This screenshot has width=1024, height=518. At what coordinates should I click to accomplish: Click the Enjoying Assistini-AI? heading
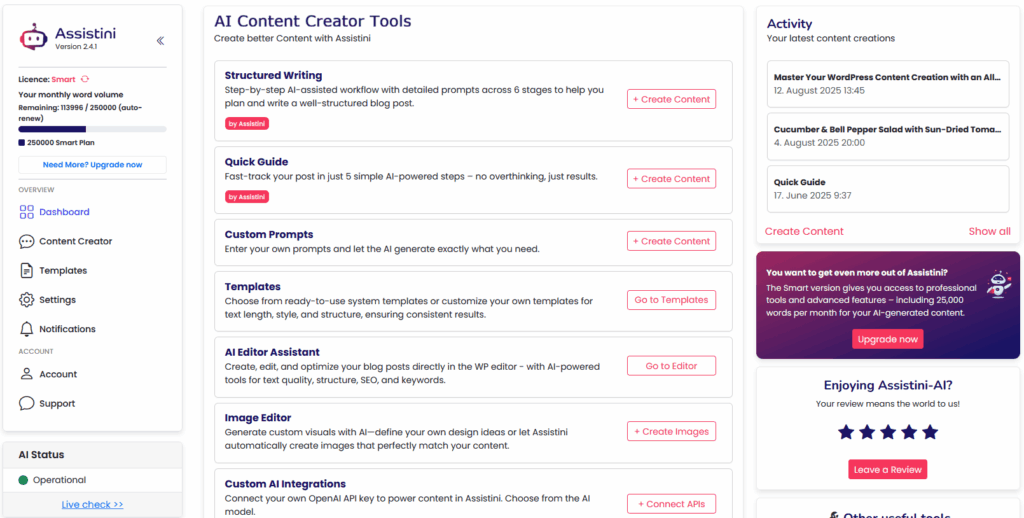[888, 385]
